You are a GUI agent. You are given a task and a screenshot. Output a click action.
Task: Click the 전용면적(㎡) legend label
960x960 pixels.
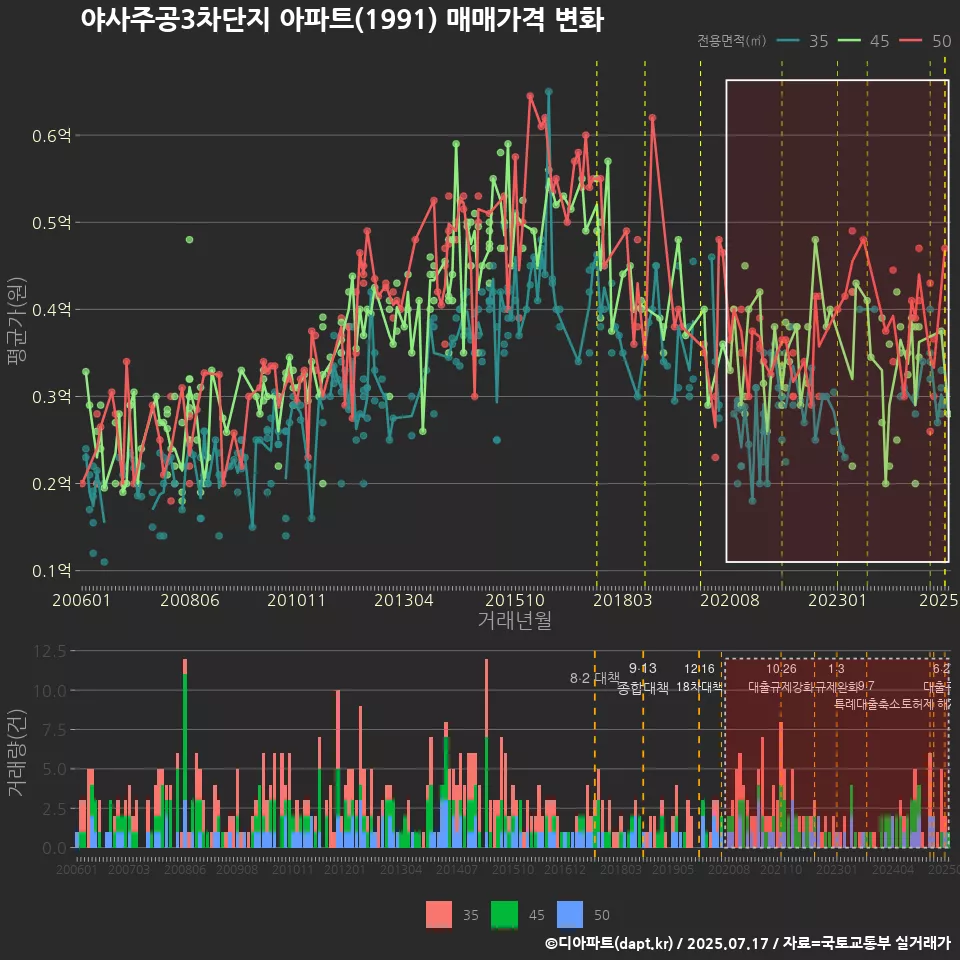(732, 41)
